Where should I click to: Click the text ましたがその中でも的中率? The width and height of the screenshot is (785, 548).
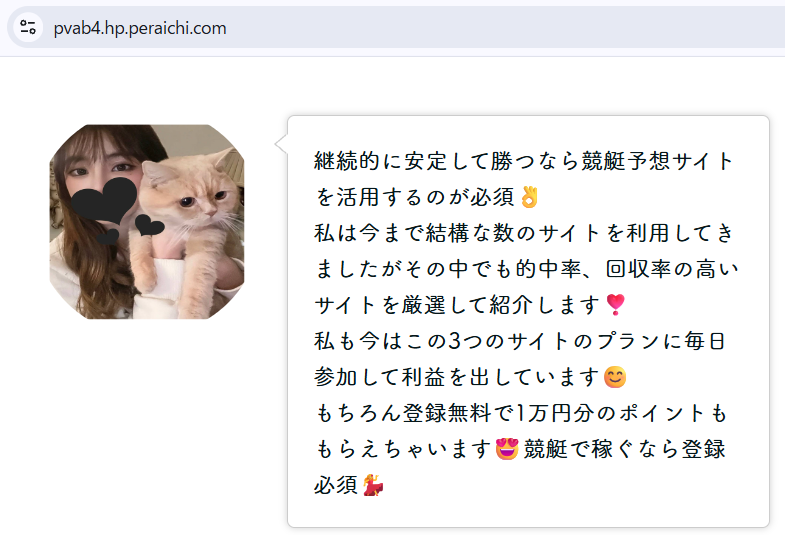[x=523, y=269]
